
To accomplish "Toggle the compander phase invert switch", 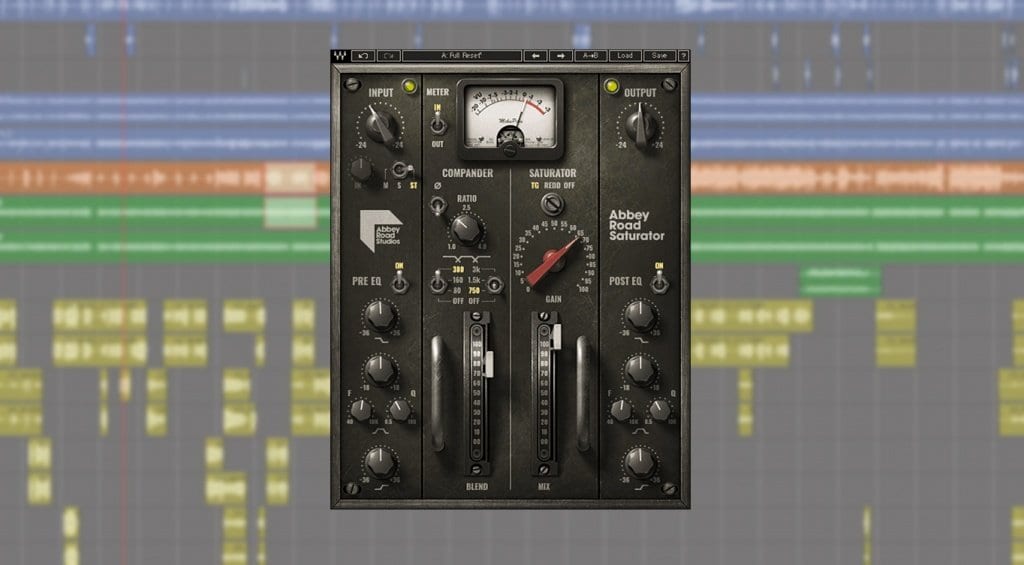I will pos(437,205).
